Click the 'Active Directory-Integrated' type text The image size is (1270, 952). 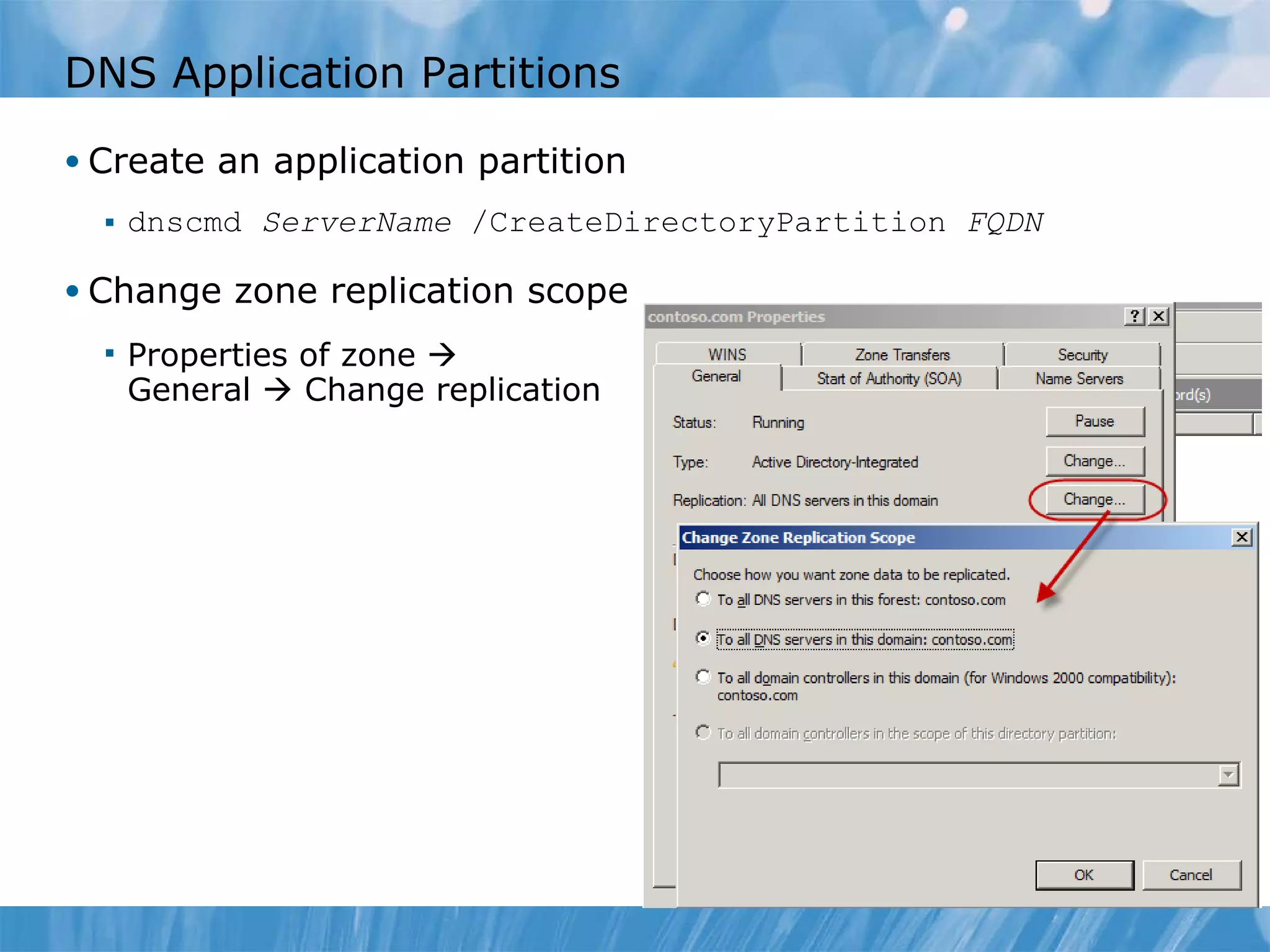click(835, 462)
